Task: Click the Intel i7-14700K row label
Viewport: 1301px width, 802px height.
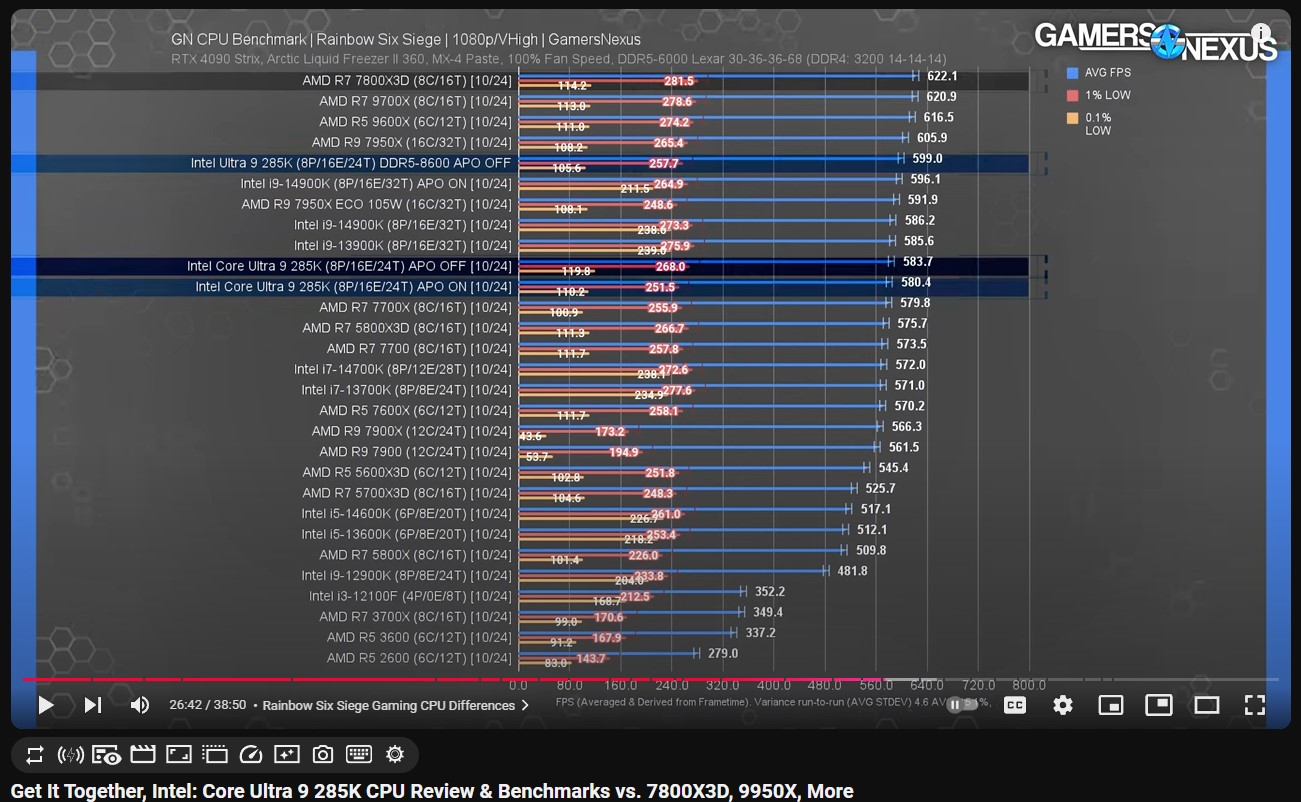Action: (403, 369)
